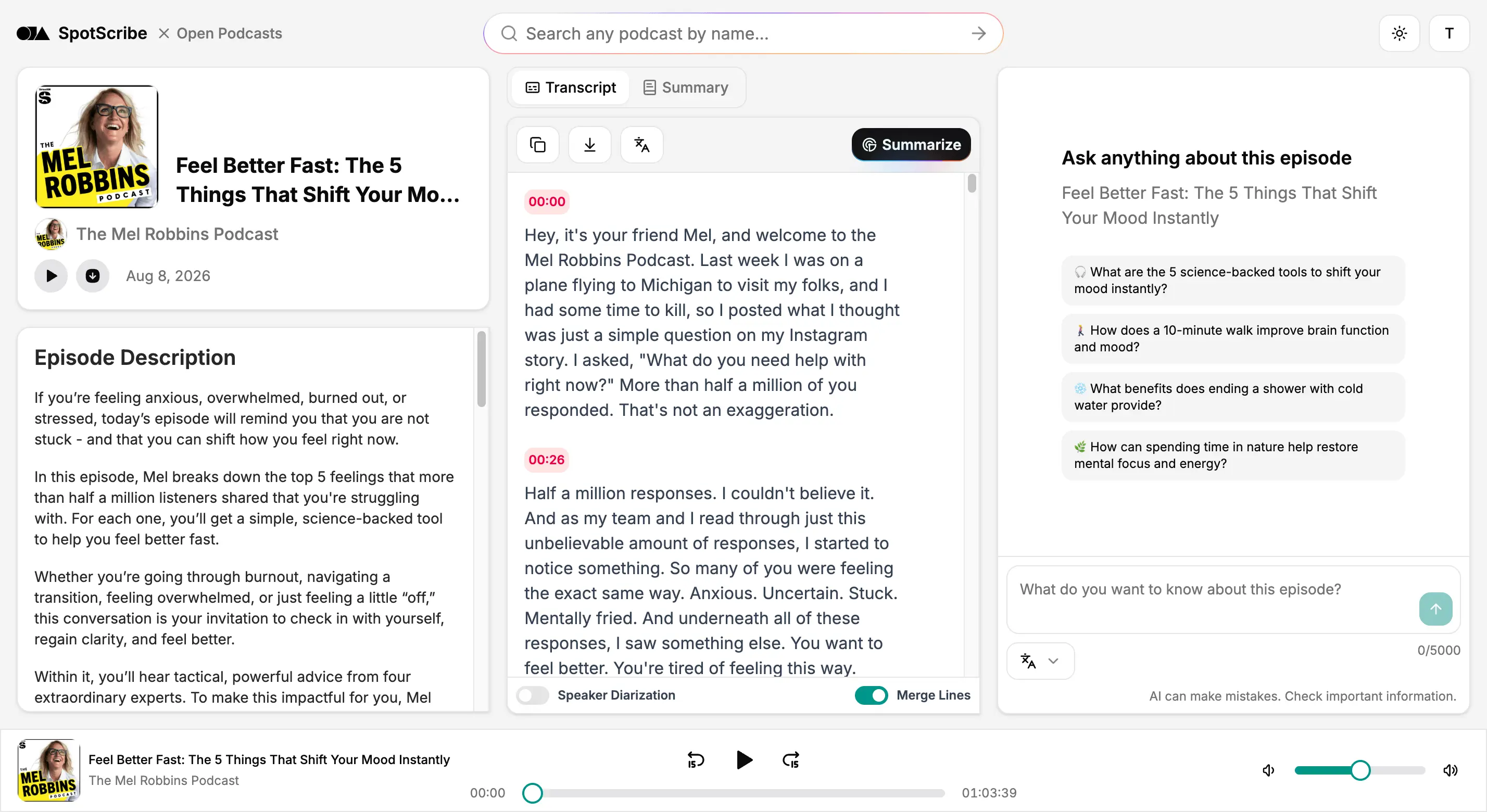This screenshot has height=812, width=1487.
Task: Open the user profile T avatar
Action: coord(1449,33)
